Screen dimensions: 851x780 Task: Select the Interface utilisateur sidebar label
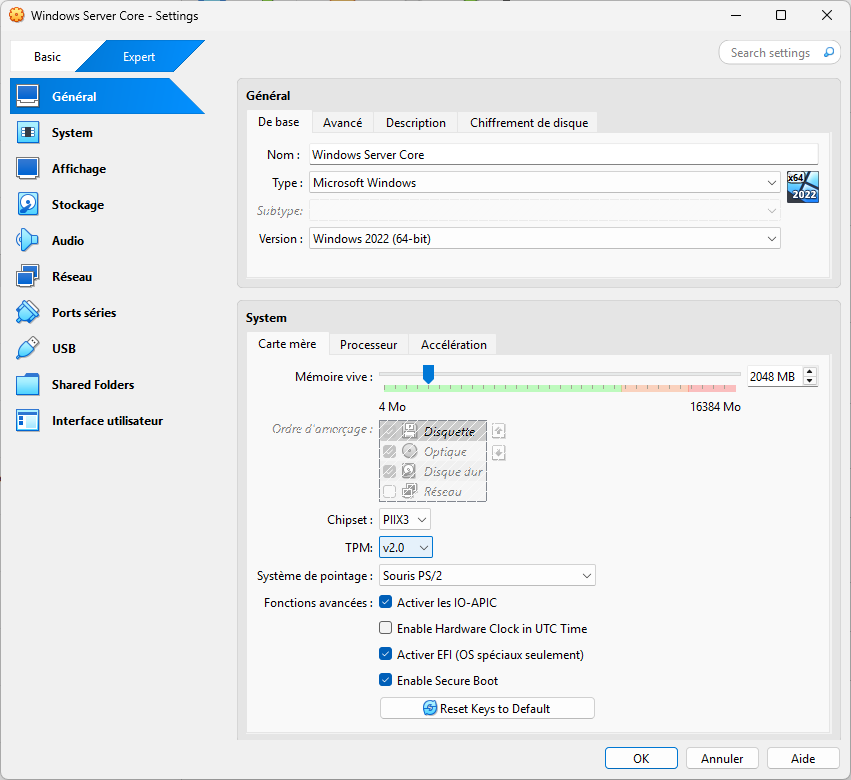pos(107,421)
